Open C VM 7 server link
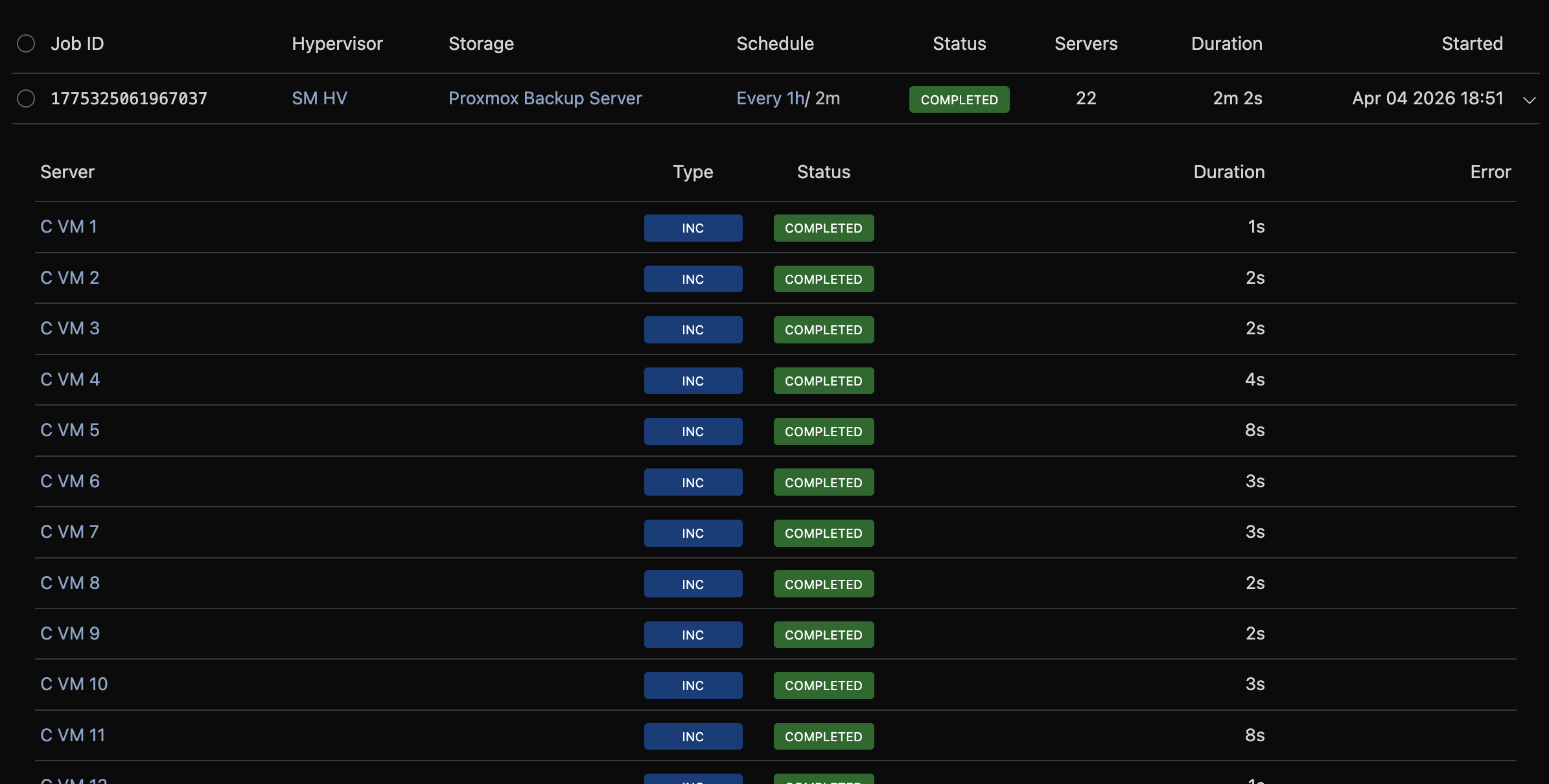The height and width of the screenshot is (784, 1549). pyautogui.click(x=69, y=532)
